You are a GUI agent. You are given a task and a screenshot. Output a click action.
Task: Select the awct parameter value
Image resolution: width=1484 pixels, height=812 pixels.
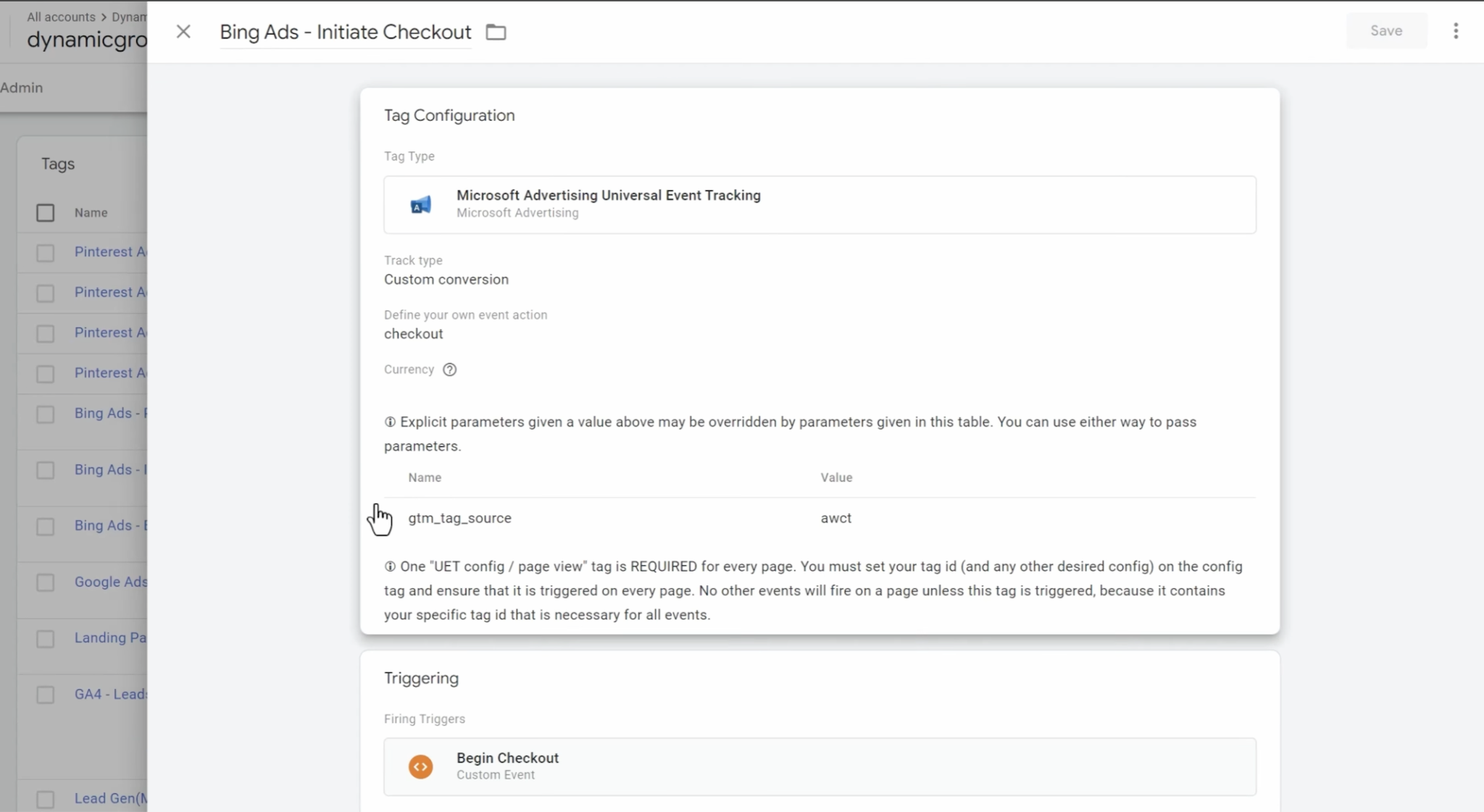pos(835,518)
